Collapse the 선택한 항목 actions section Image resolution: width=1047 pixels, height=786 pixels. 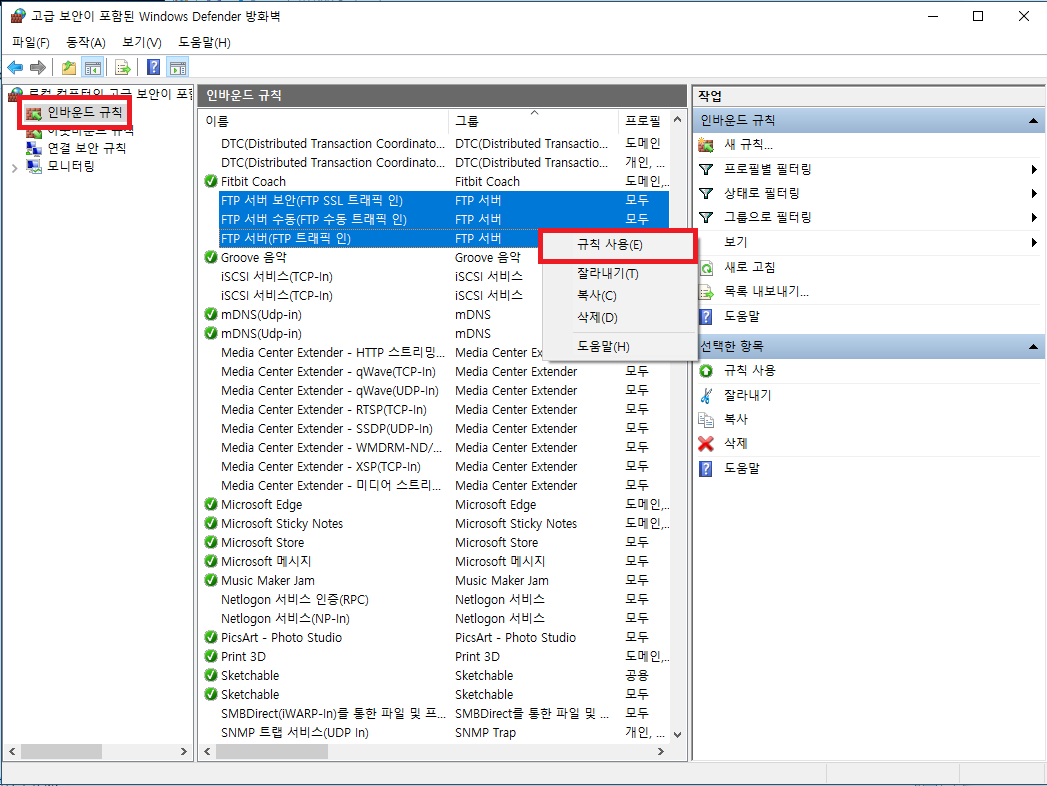pyautogui.click(x=1033, y=347)
